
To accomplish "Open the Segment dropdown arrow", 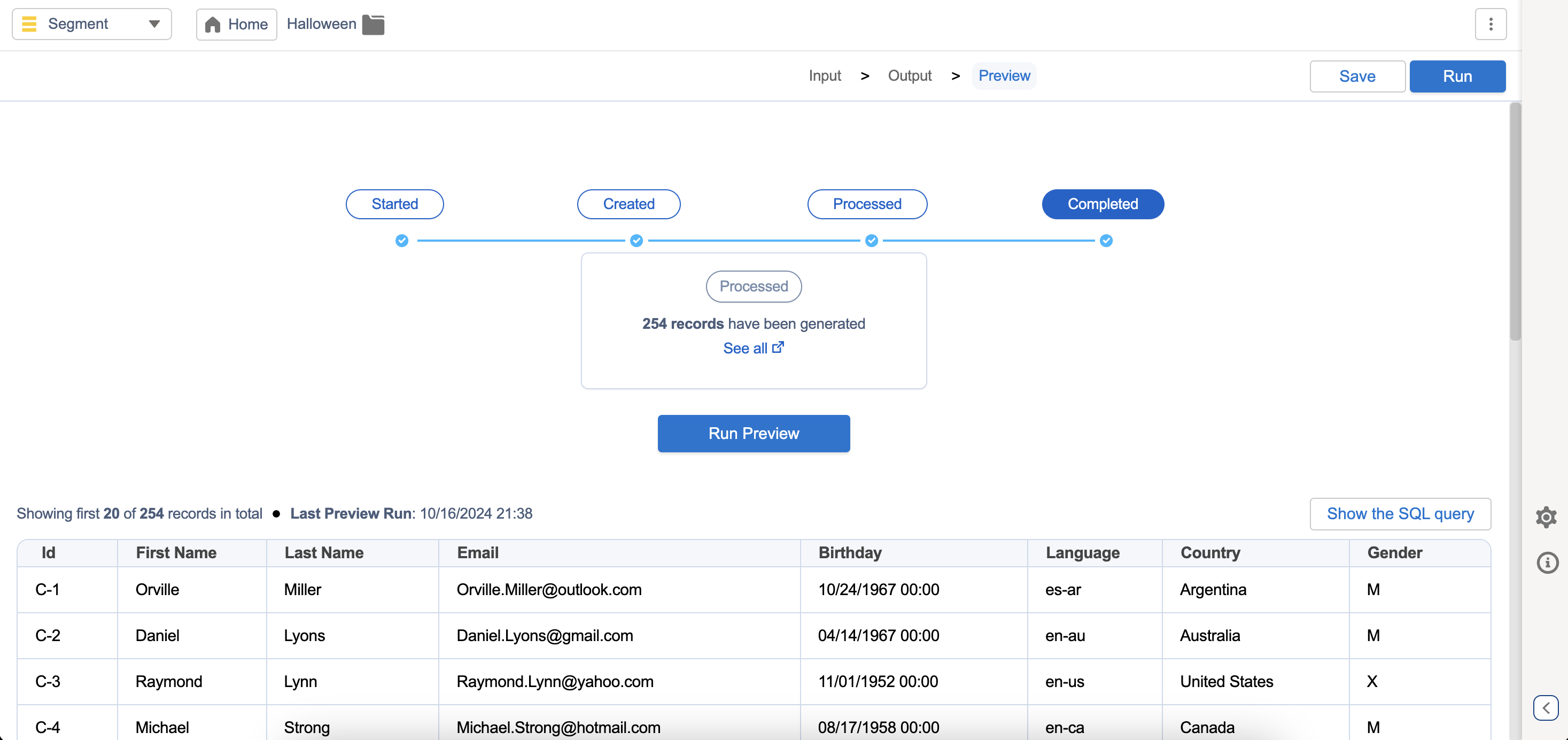I will click(154, 24).
